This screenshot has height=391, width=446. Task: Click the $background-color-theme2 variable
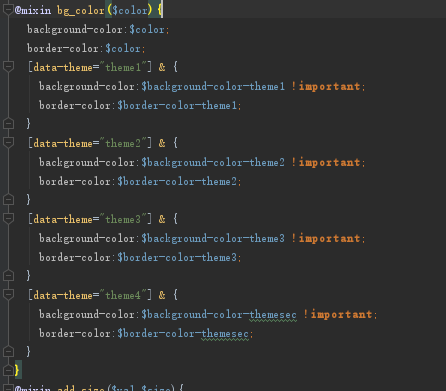pyautogui.click(x=213, y=163)
